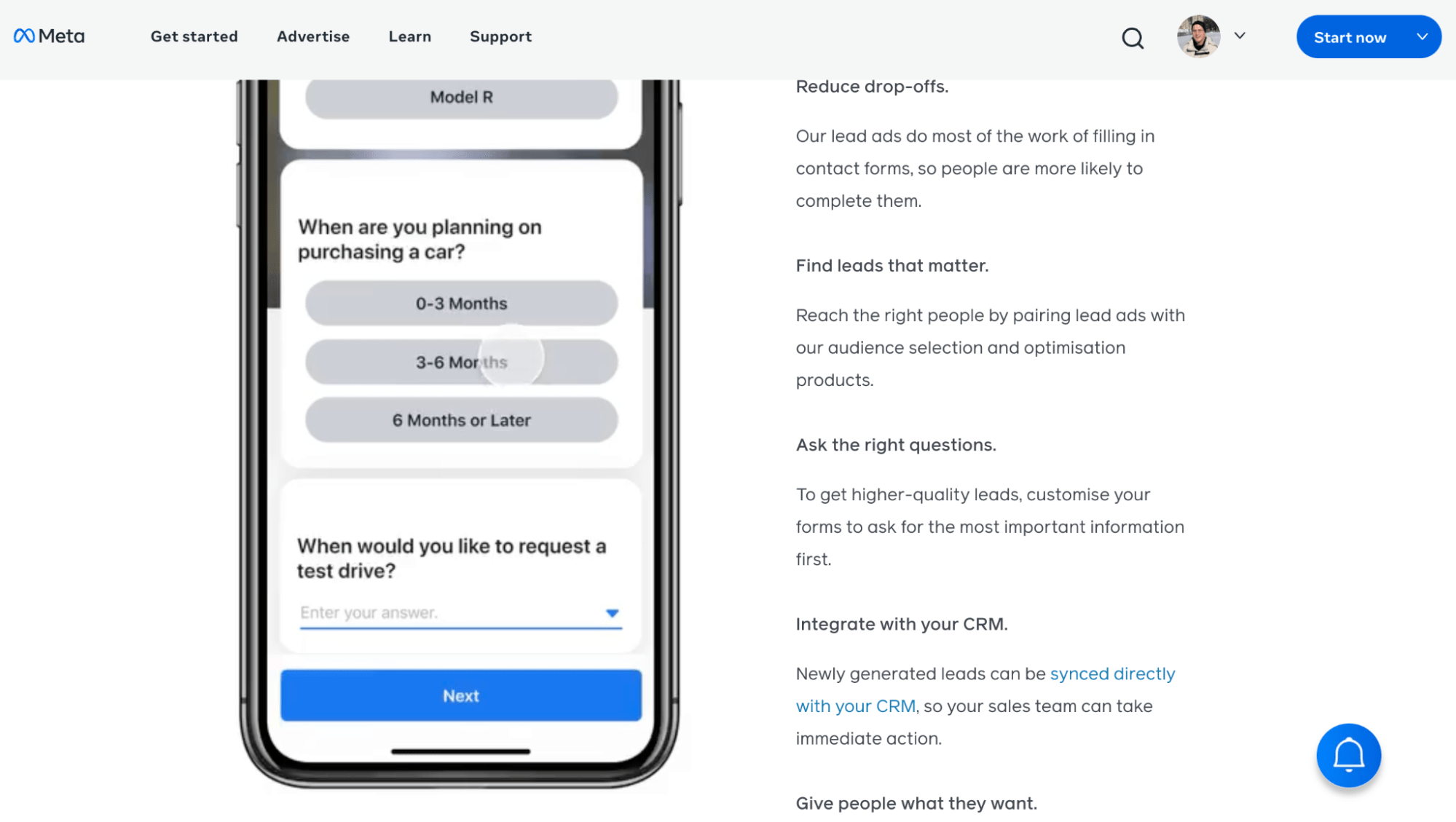
Task: Select the 6 Months or Later option
Action: coord(461,420)
